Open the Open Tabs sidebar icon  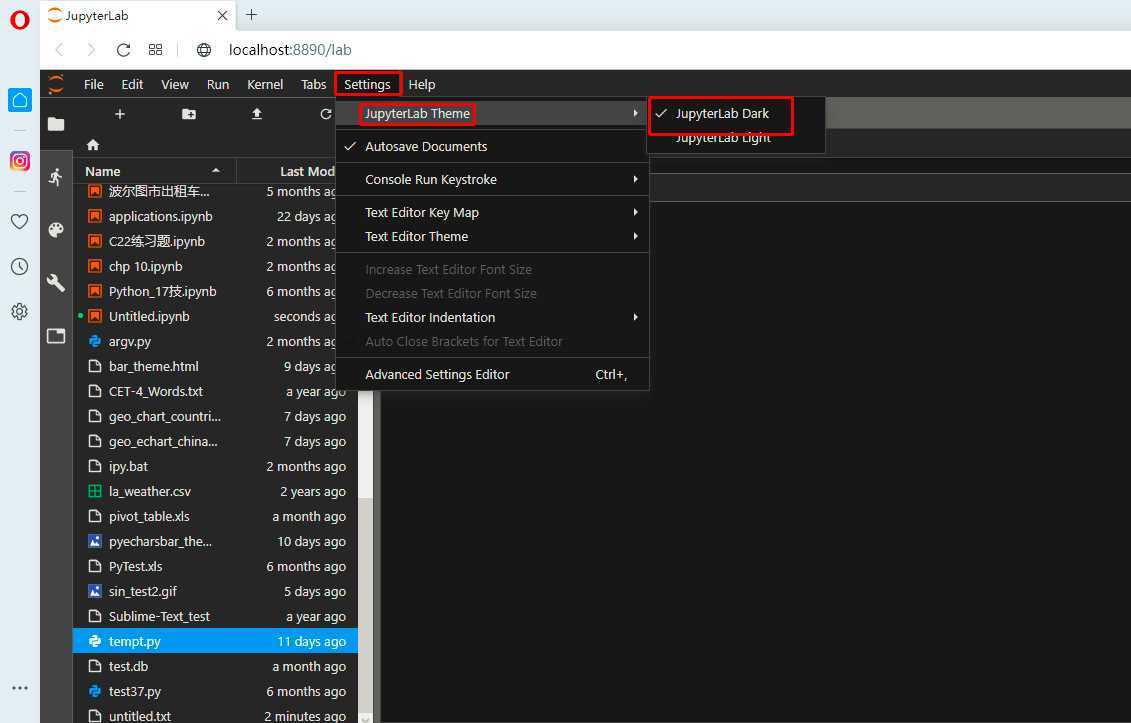(x=56, y=336)
